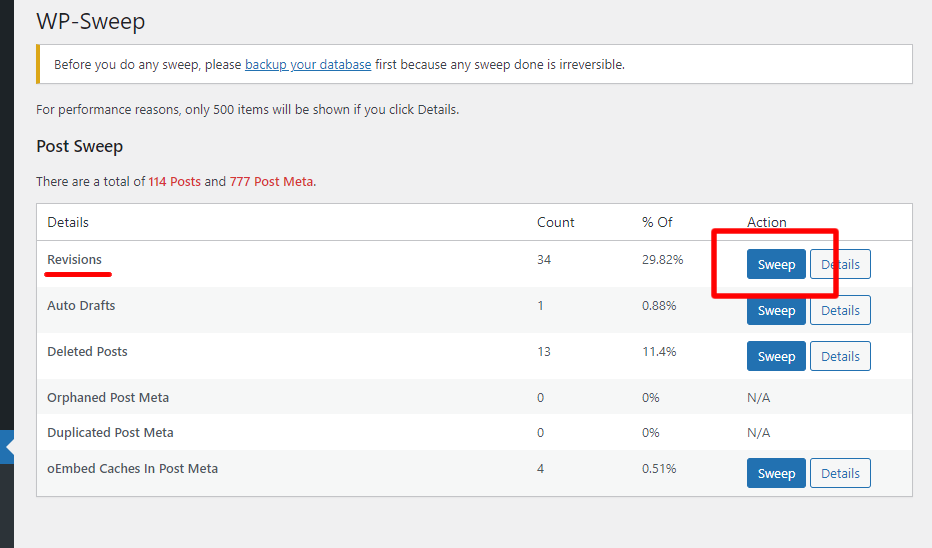The image size is (932, 548).
Task: Sweep oEmbed Caches In Post Meta
Action: [x=776, y=473]
